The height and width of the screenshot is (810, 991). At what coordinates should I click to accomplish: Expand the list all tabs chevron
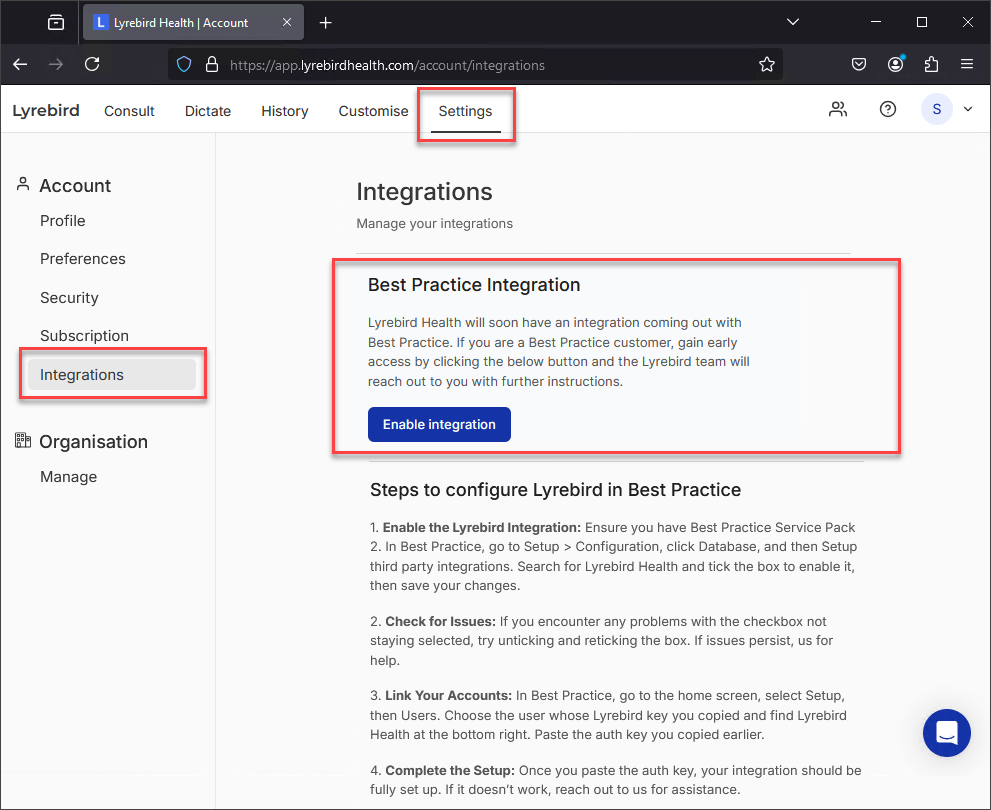tap(793, 22)
